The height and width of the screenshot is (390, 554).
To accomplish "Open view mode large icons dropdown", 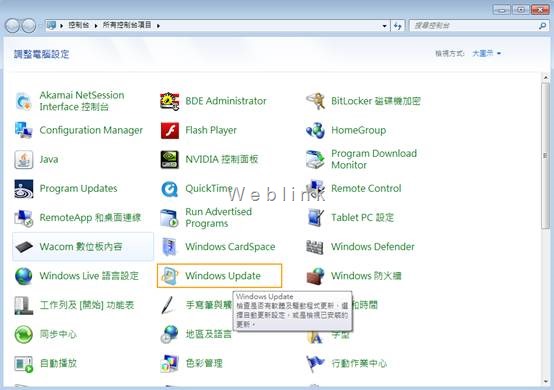I will (x=487, y=53).
